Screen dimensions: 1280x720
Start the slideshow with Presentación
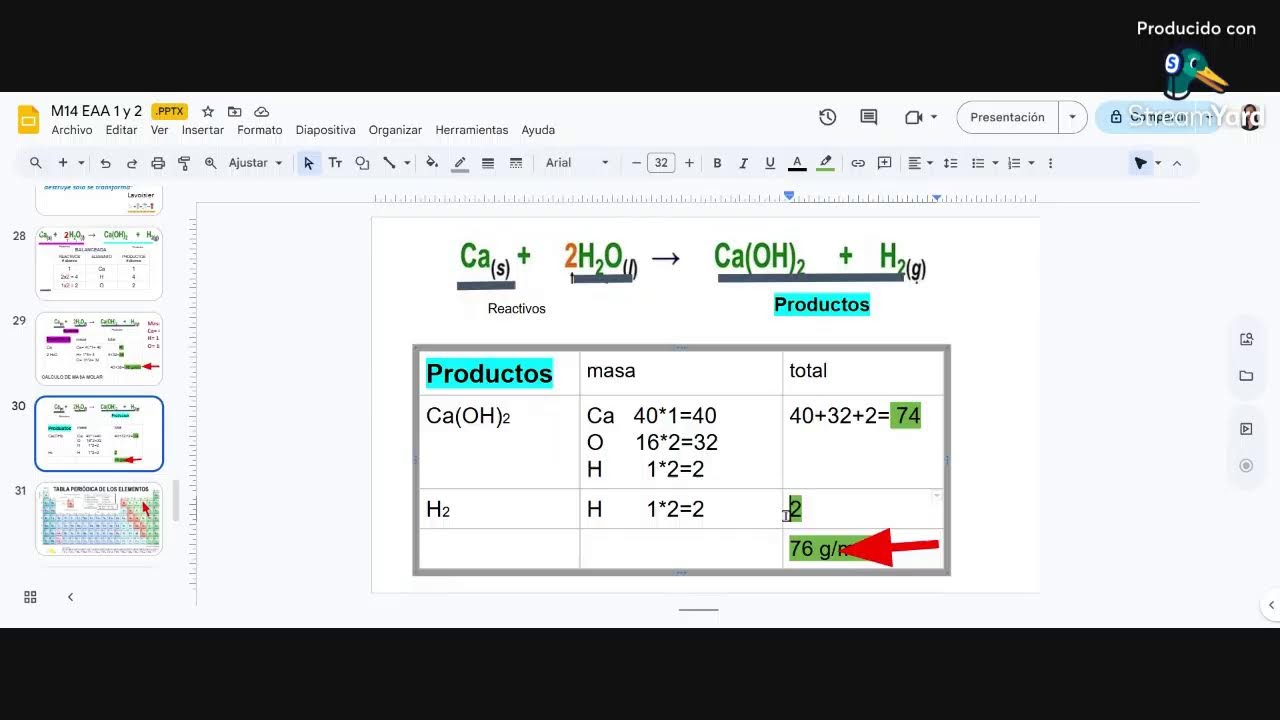(x=1008, y=117)
